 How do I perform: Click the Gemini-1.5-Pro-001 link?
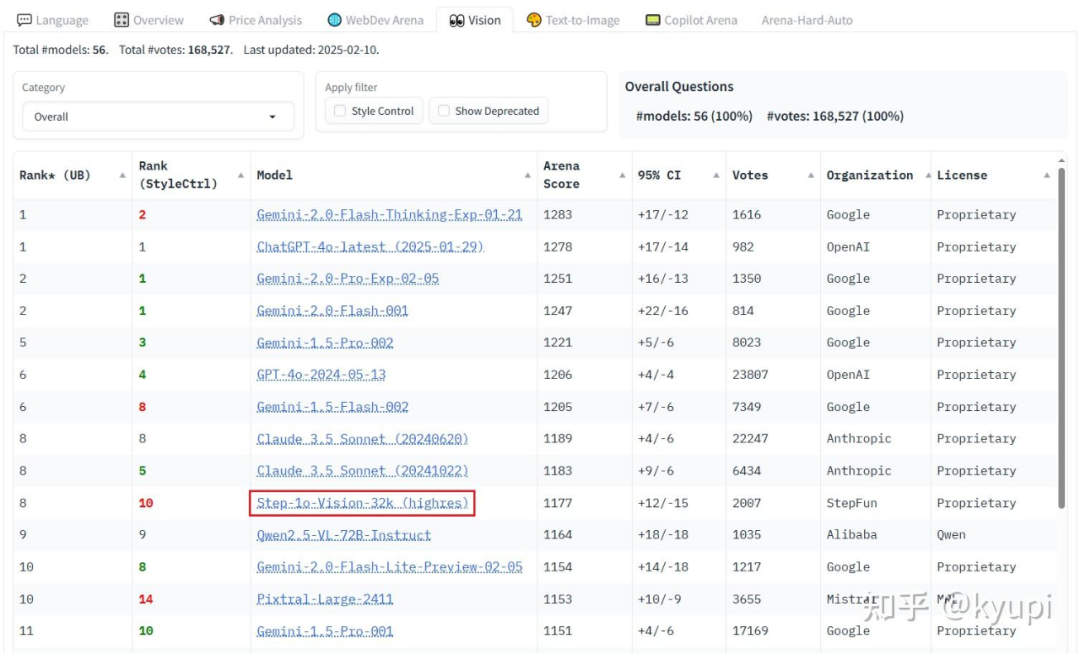(x=325, y=631)
